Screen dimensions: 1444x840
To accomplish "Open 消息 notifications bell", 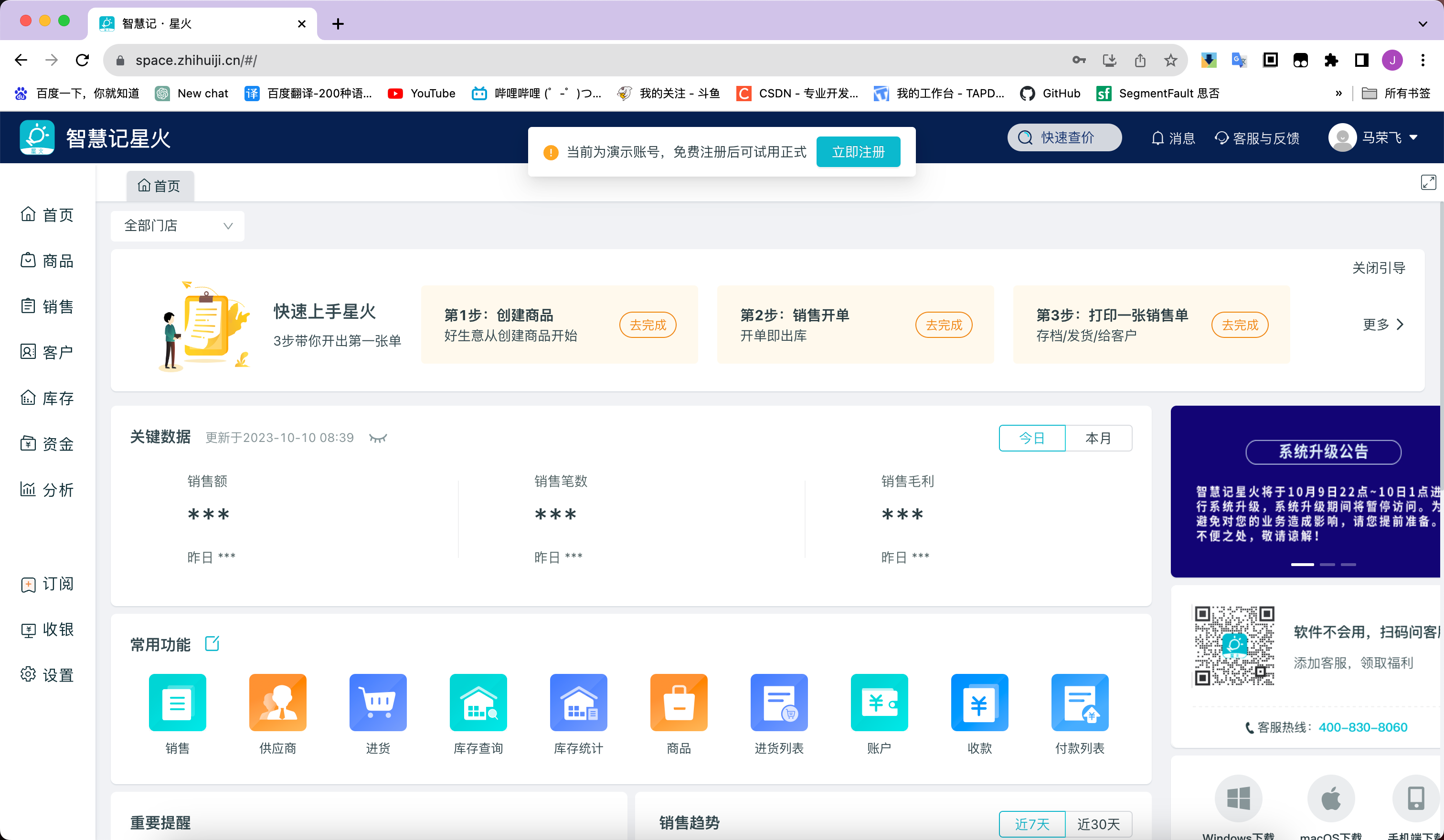I will point(1173,138).
